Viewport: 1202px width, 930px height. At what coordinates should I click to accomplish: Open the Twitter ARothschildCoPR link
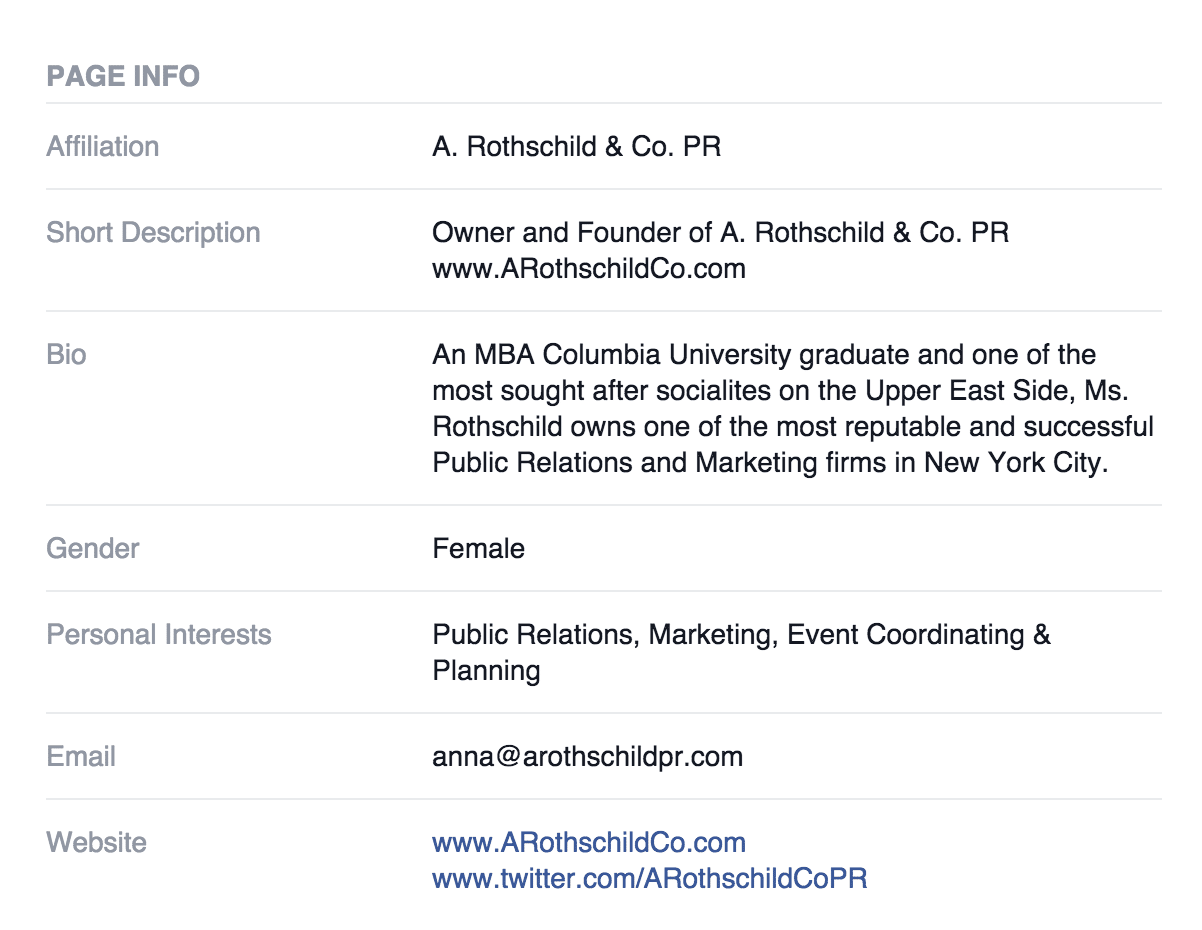649,879
